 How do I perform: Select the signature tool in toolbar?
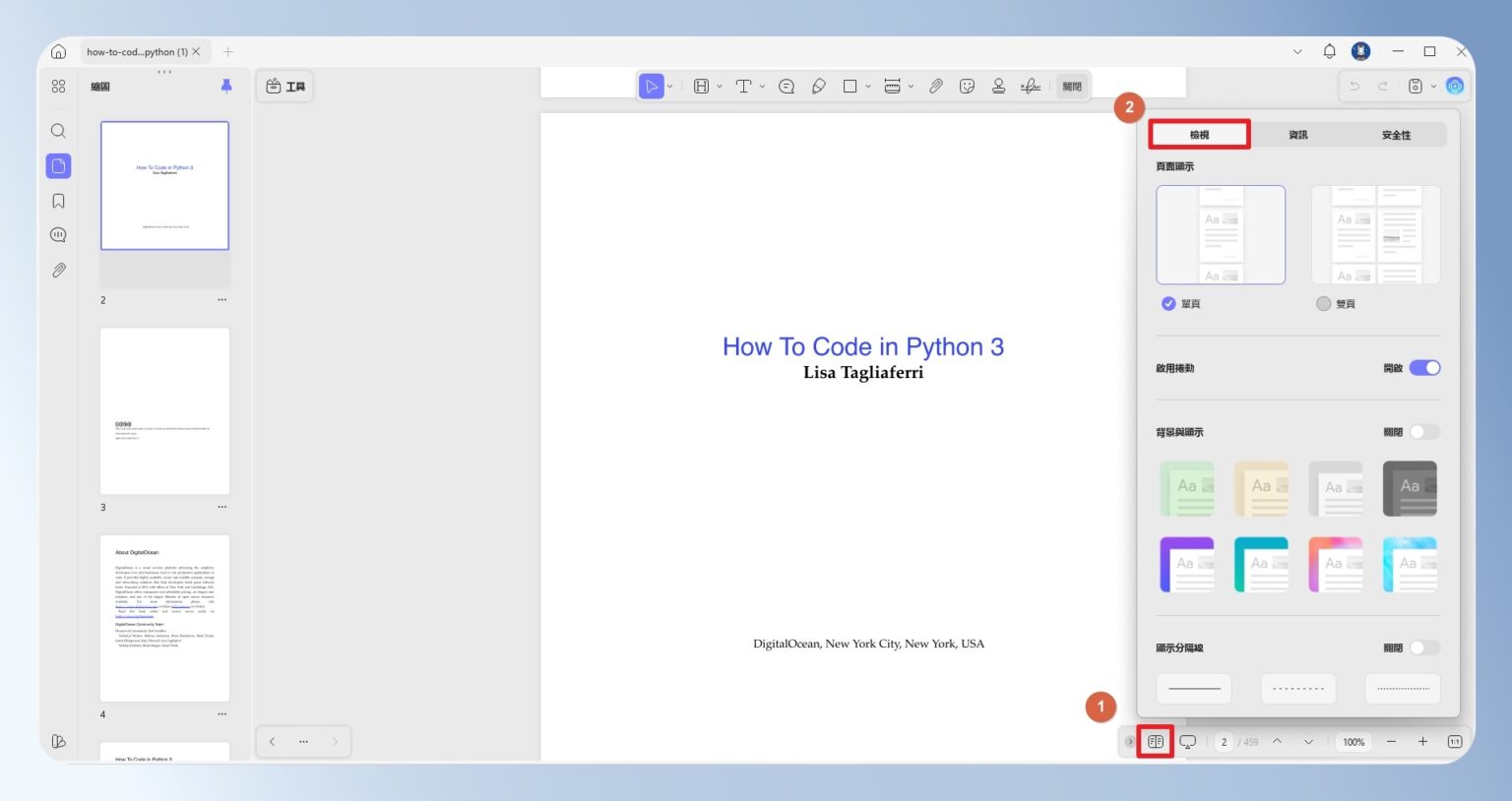(x=1031, y=87)
